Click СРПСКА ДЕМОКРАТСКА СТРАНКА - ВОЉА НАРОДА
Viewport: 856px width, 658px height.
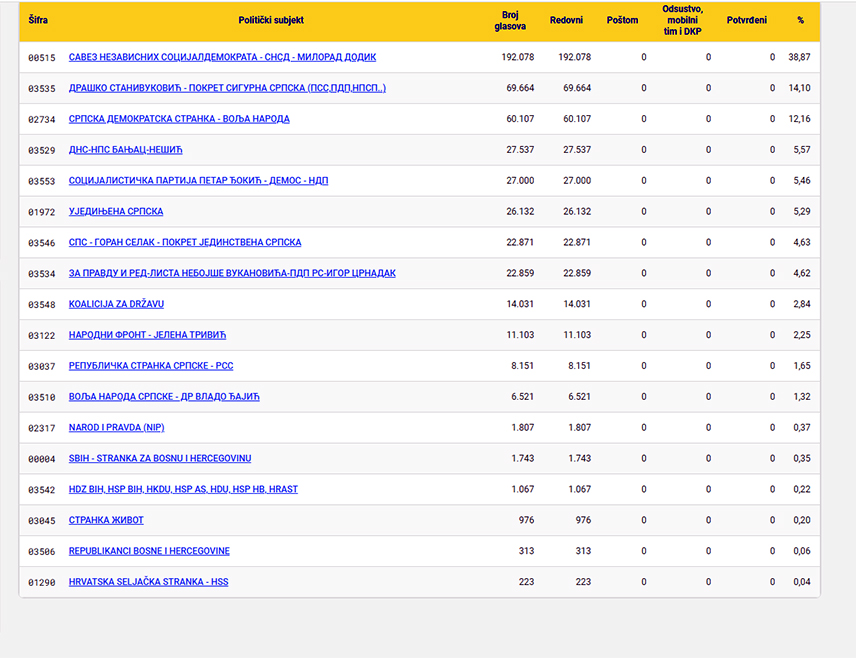click(x=179, y=118)
